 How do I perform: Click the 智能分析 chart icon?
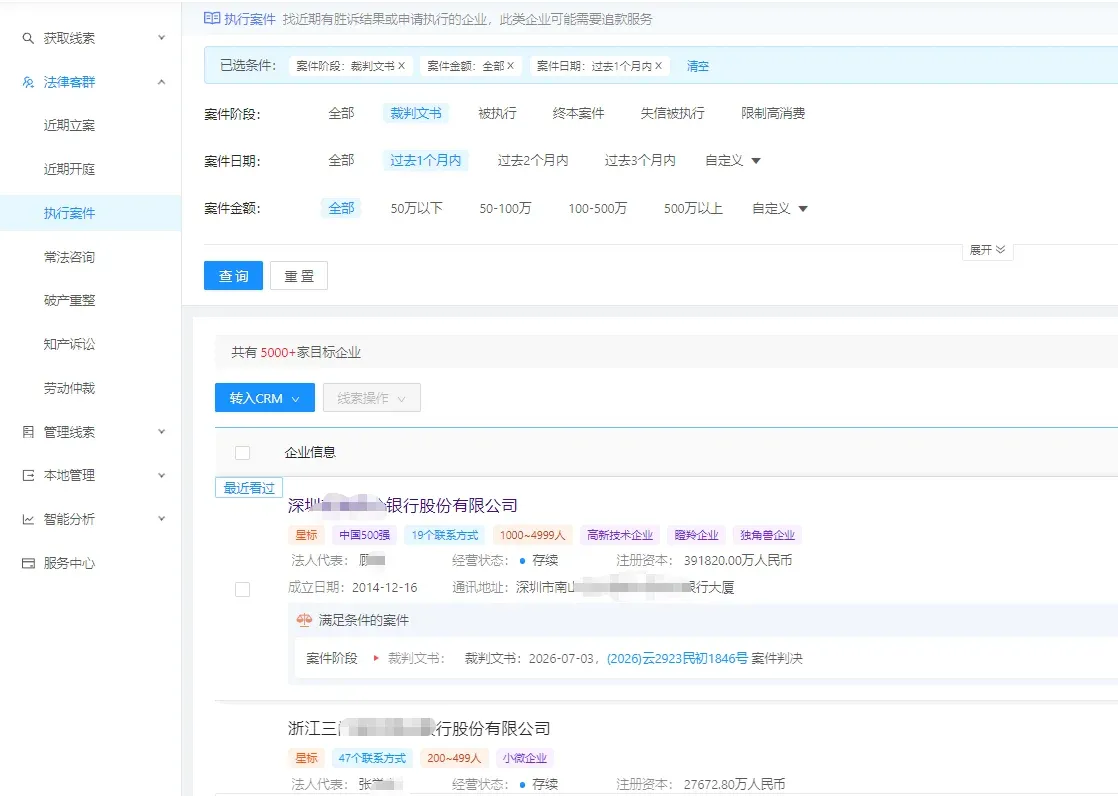coord(28,519)
